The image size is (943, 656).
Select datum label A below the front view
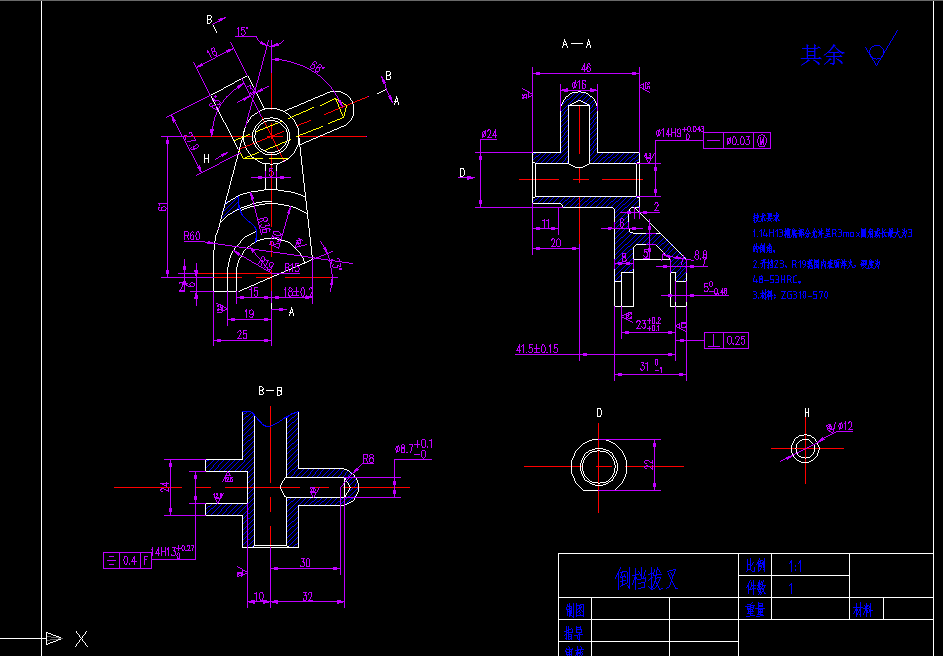(291, 313)
